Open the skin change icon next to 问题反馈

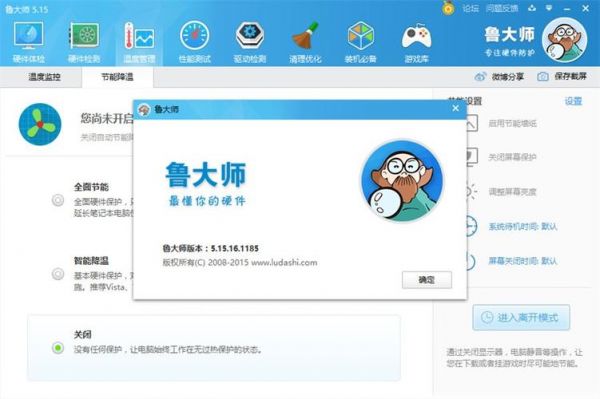(x=532, y=8)
